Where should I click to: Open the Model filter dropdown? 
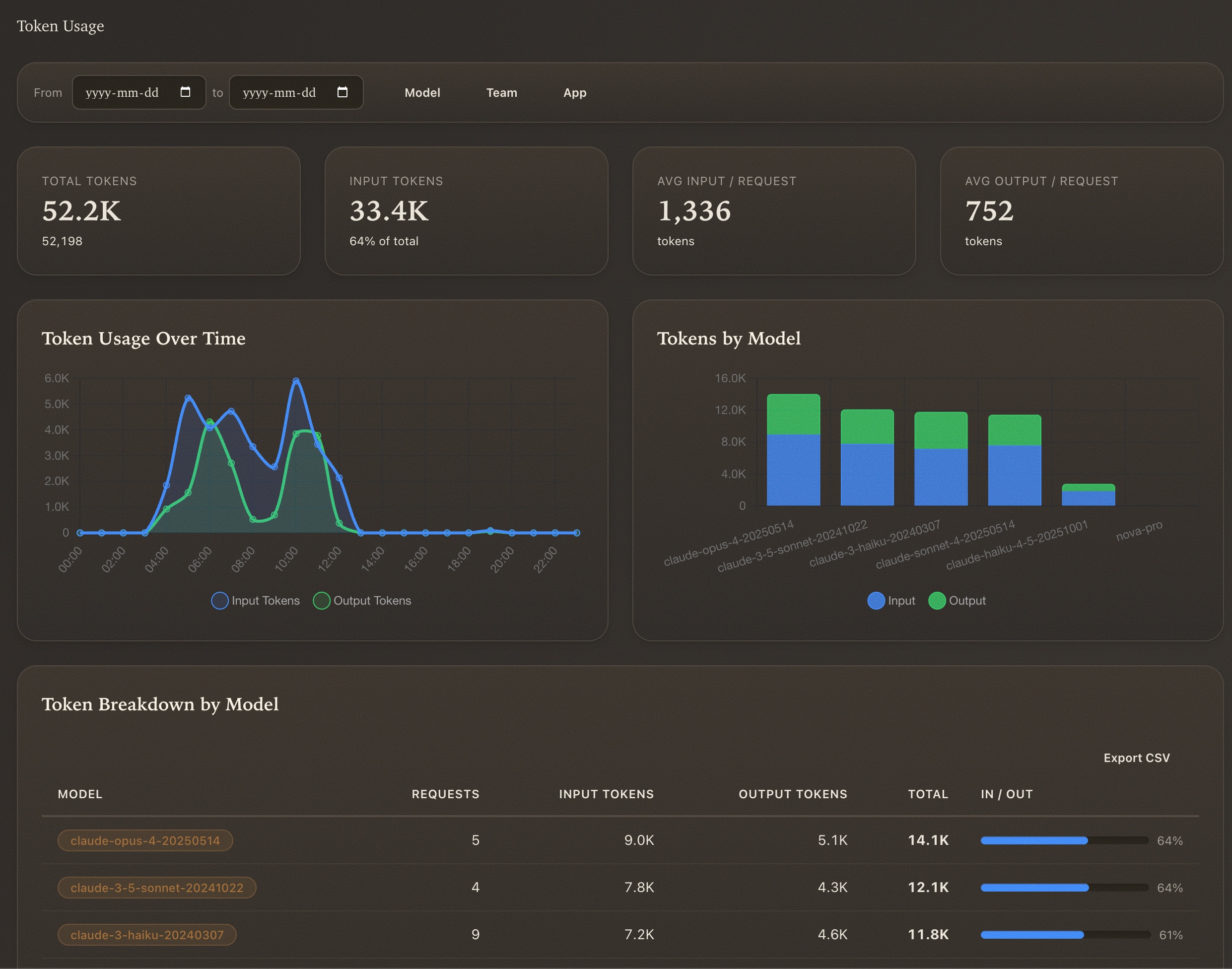pos(422,92)
